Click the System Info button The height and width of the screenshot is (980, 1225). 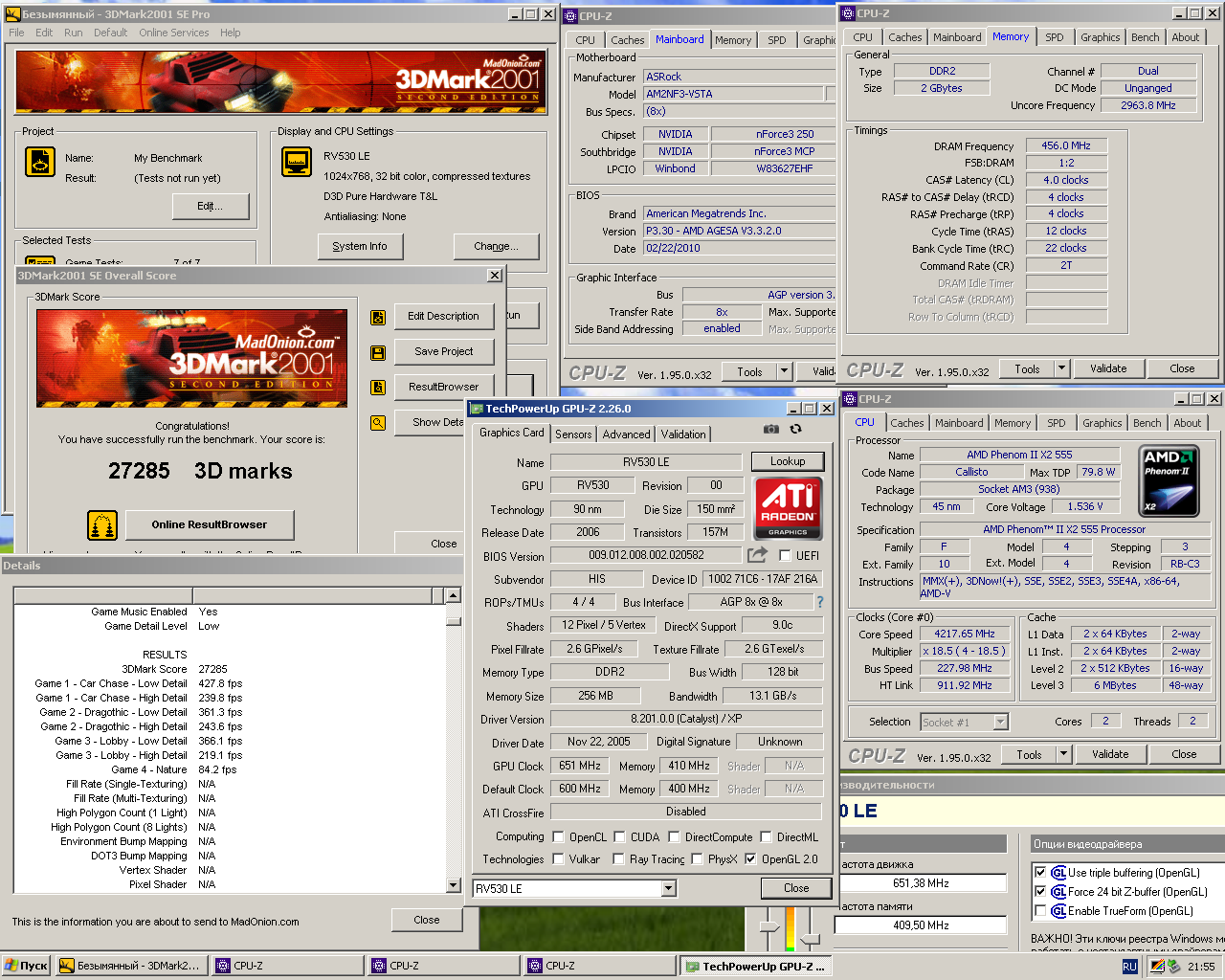point(360,246)
